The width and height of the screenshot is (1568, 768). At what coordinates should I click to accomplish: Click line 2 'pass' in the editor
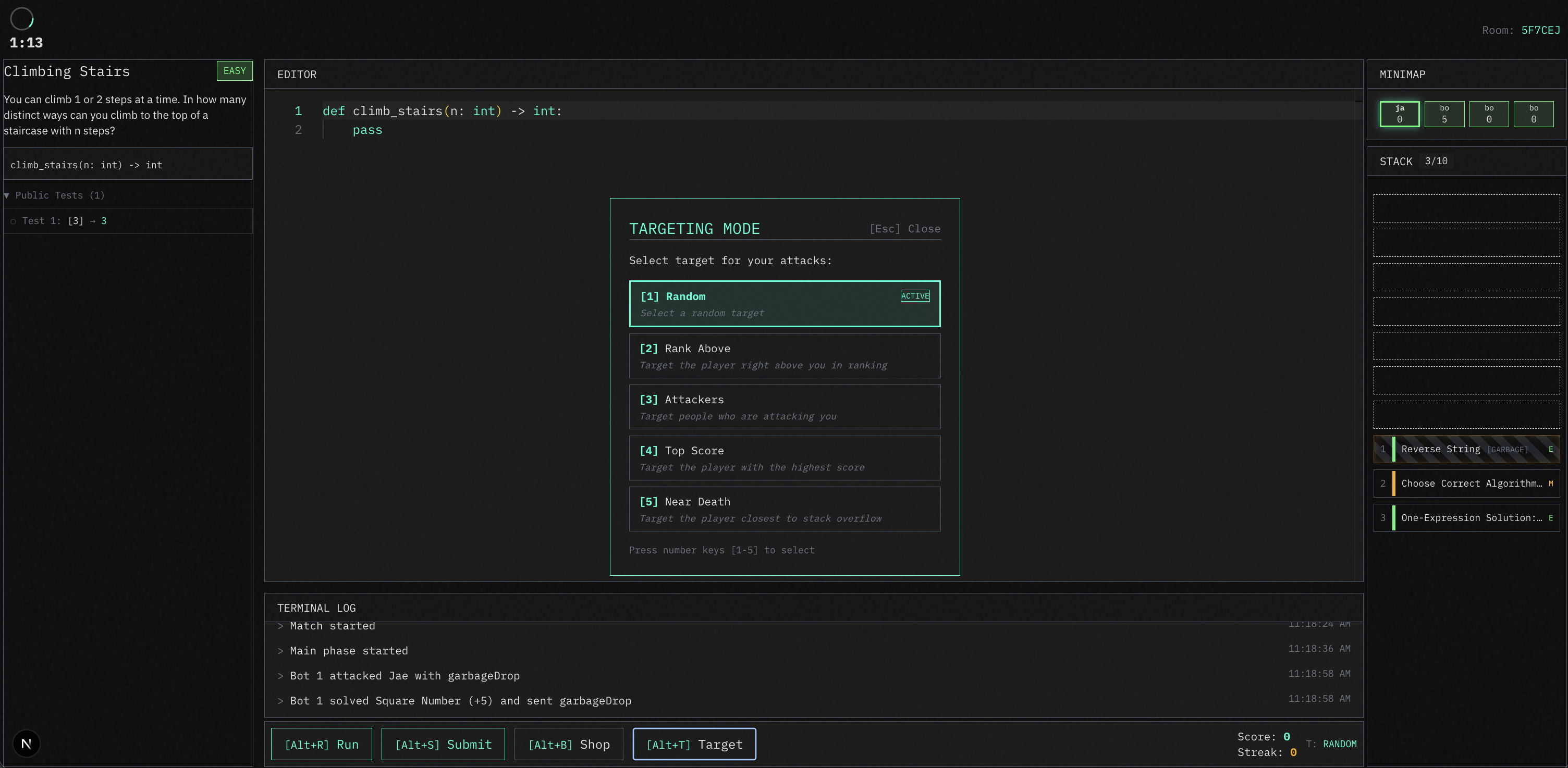coord(367,130)
